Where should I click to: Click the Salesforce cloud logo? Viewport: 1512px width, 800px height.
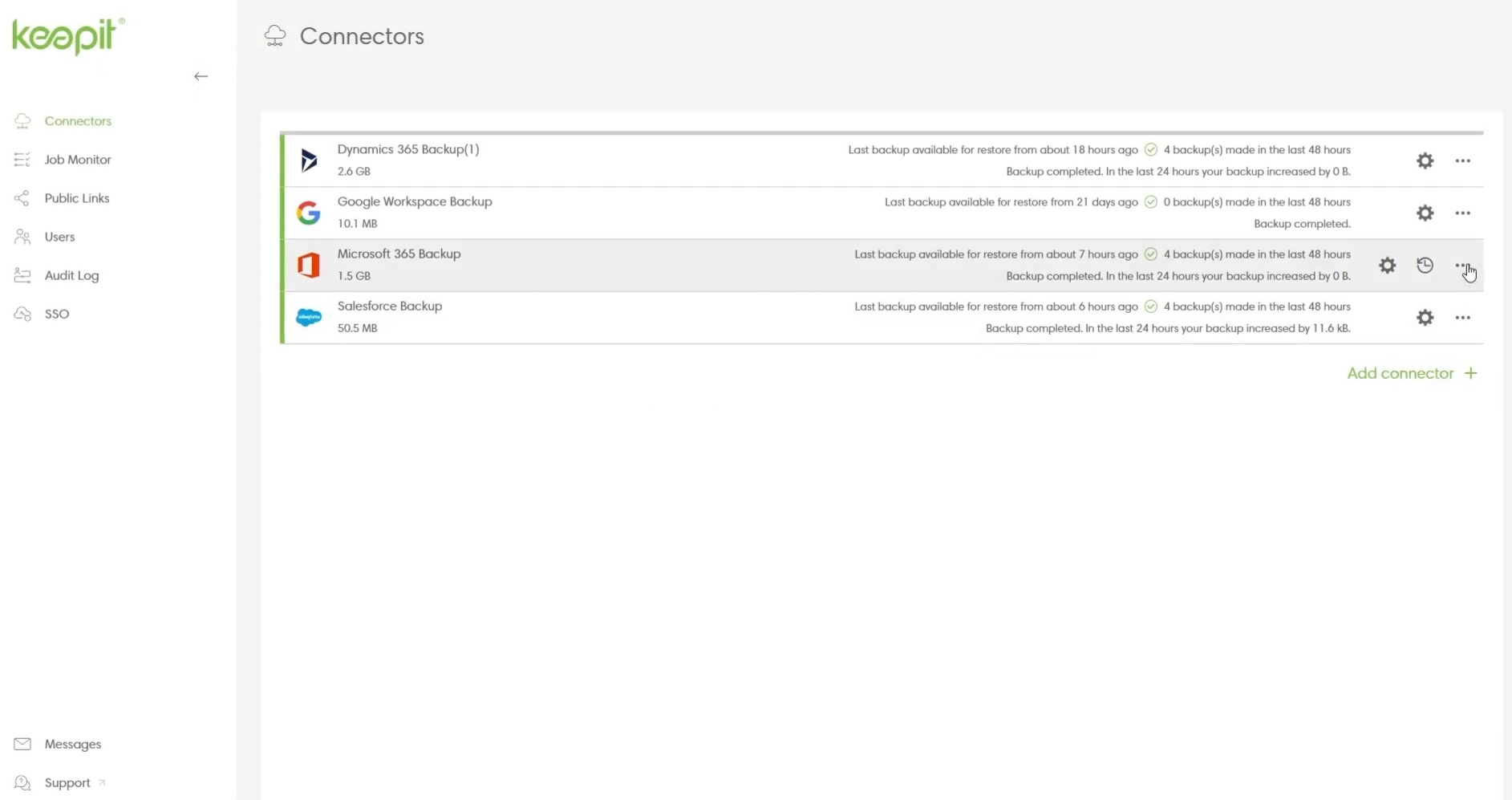click(309, 317)
